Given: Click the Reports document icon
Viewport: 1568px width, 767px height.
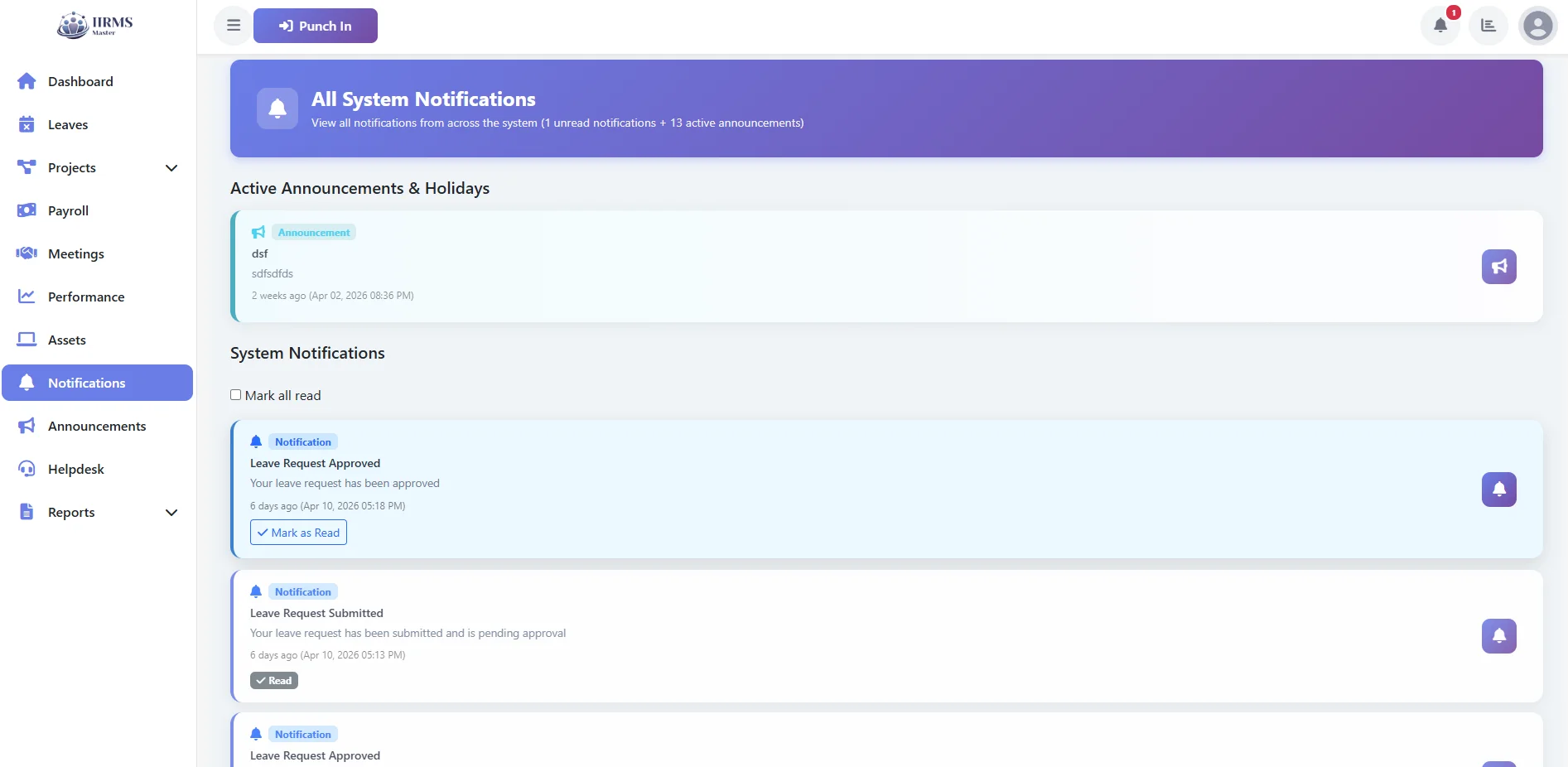Looking at the screenshot, I should click(27, 512).
